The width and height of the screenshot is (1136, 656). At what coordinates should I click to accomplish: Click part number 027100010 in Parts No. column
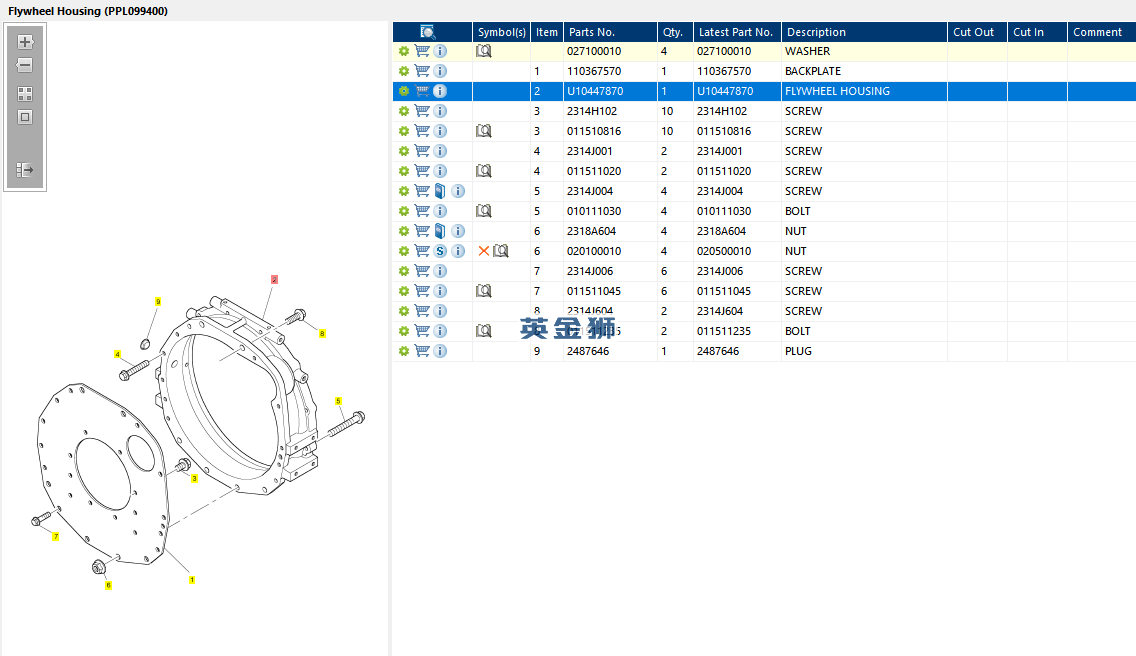[594, 51]
